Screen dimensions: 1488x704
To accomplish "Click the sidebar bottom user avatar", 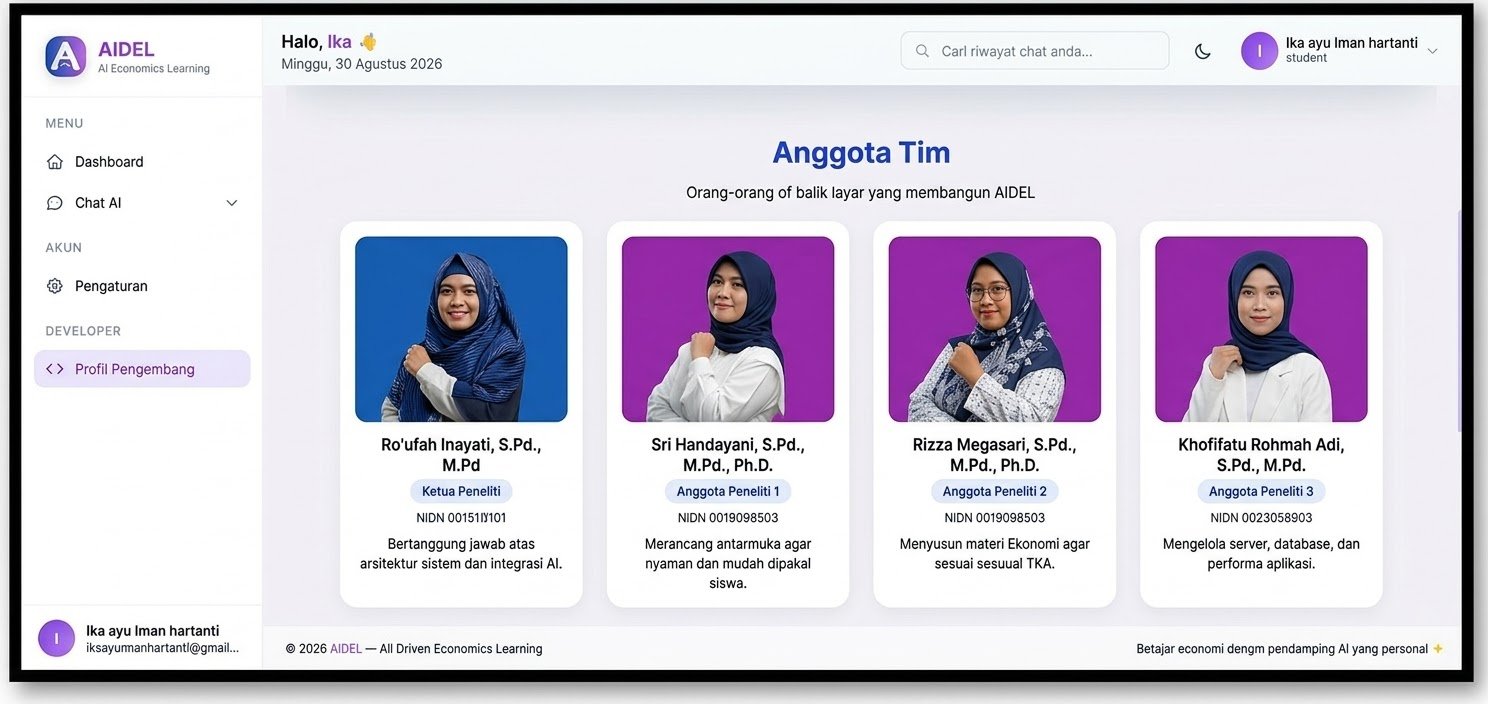I will point(56,638).
